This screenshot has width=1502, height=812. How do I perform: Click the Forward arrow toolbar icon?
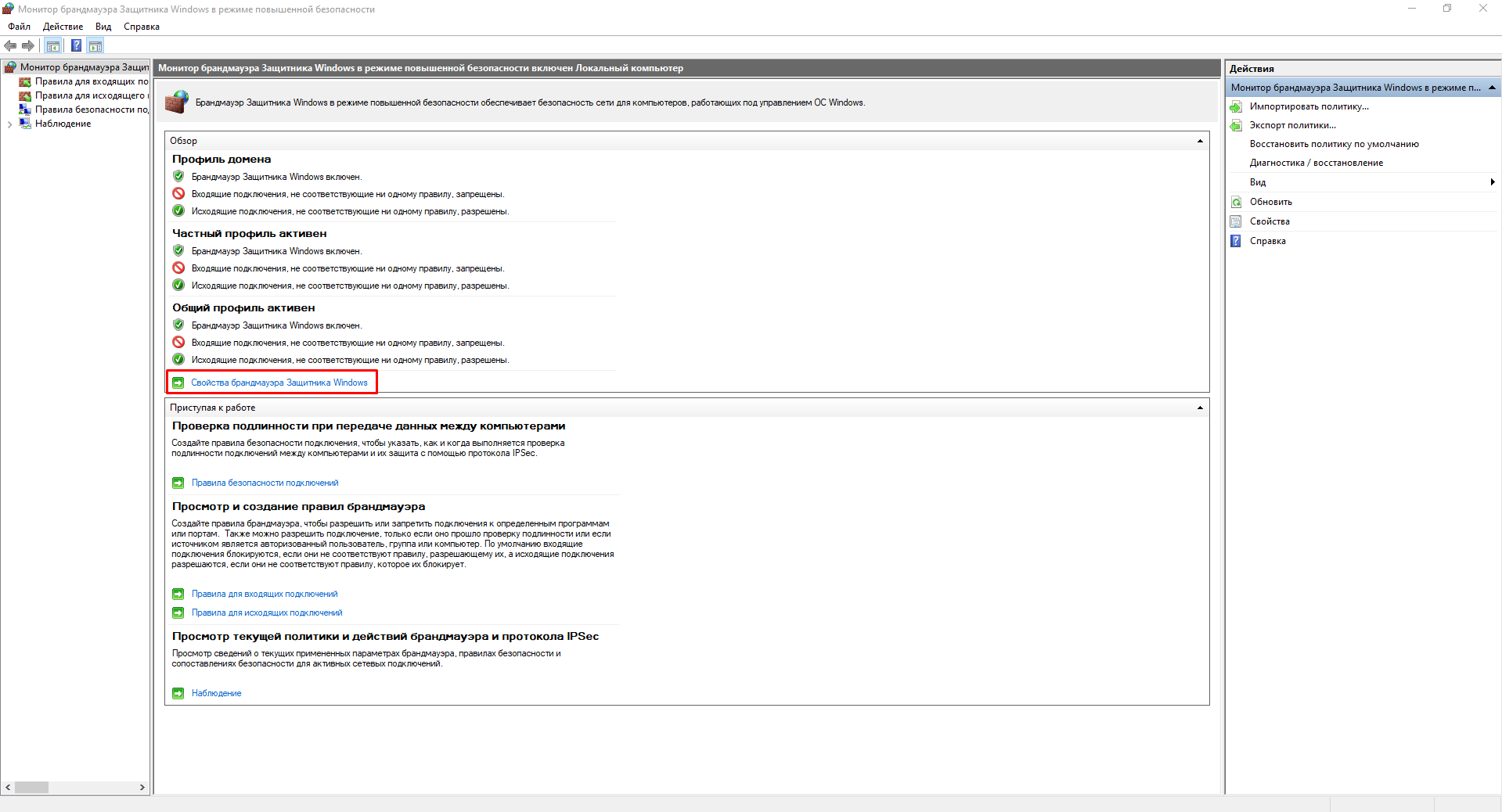click(28, 45)
